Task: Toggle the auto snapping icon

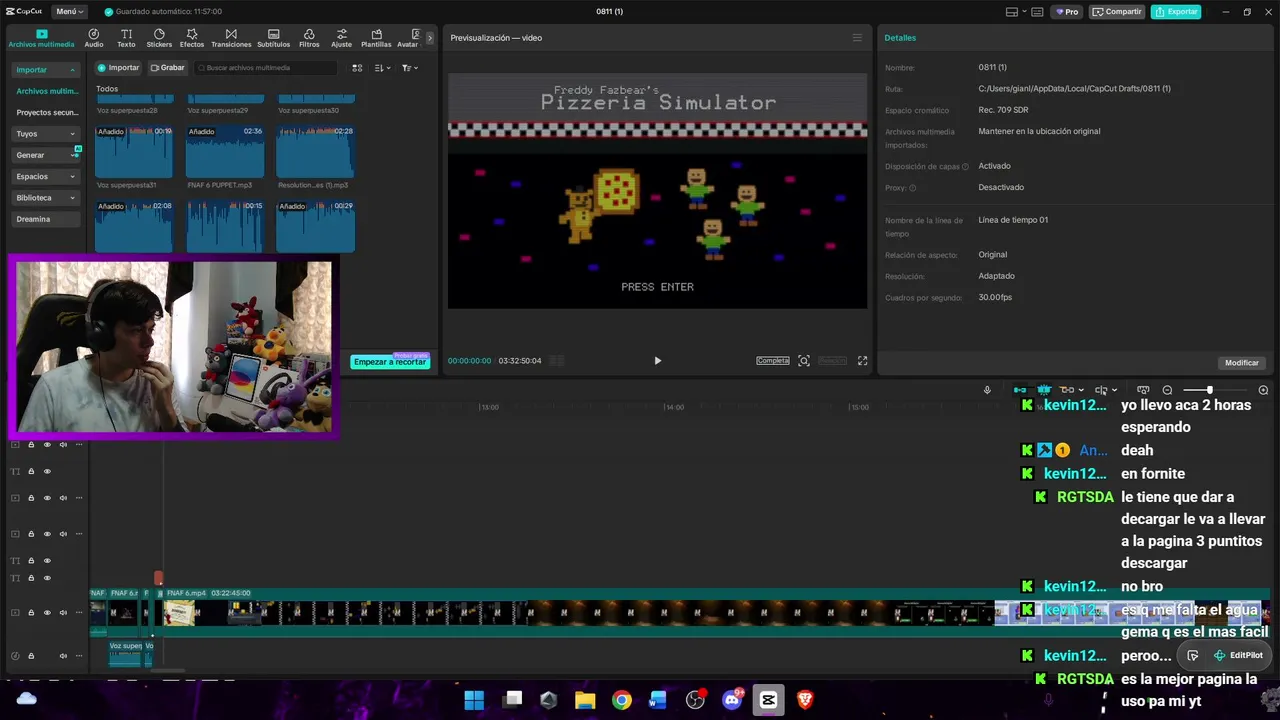Action: tap(1044, 390)
